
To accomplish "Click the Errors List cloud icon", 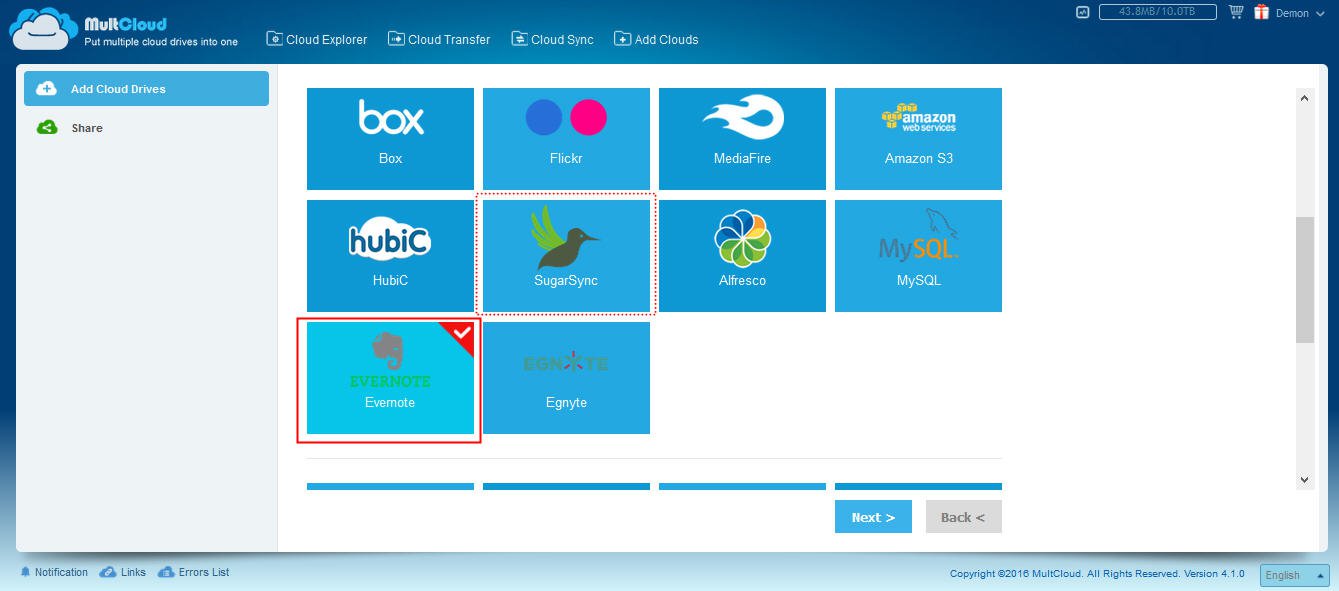I will tap(165, 572).
